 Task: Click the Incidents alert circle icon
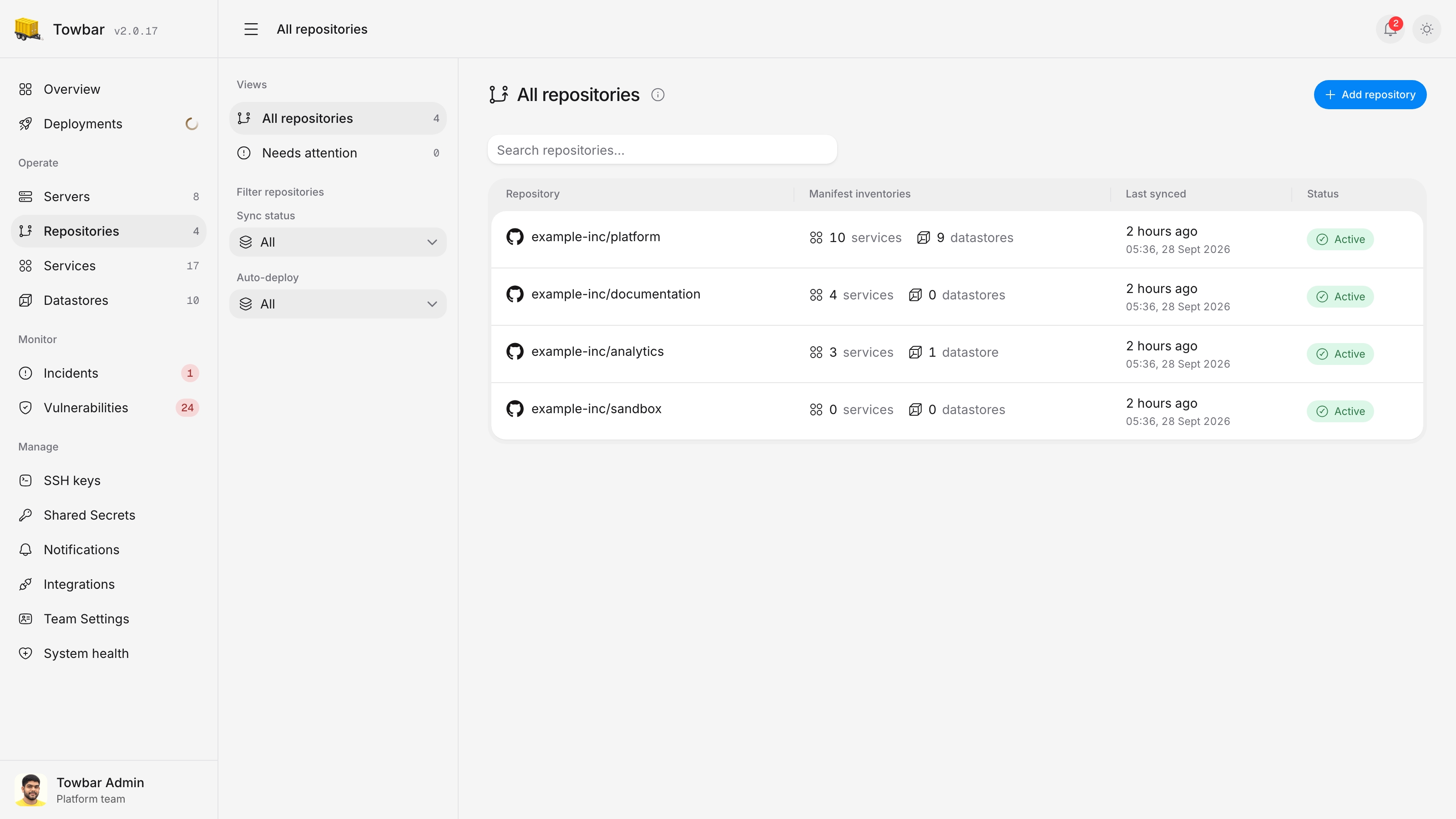point(25,373)
